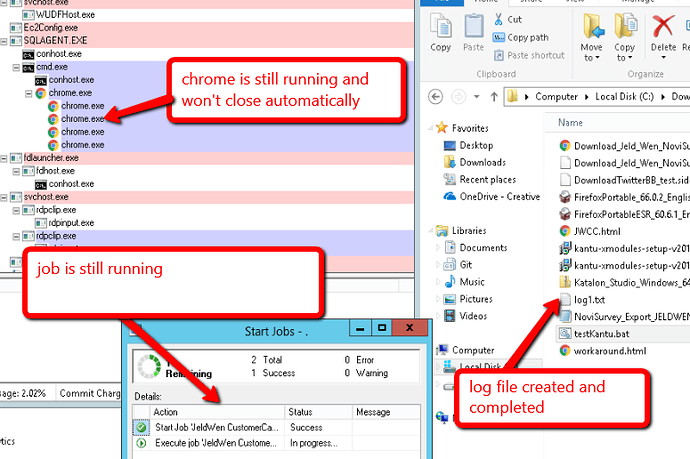
Task: Select the rdpinput.exe process
Action: point(71,223)
